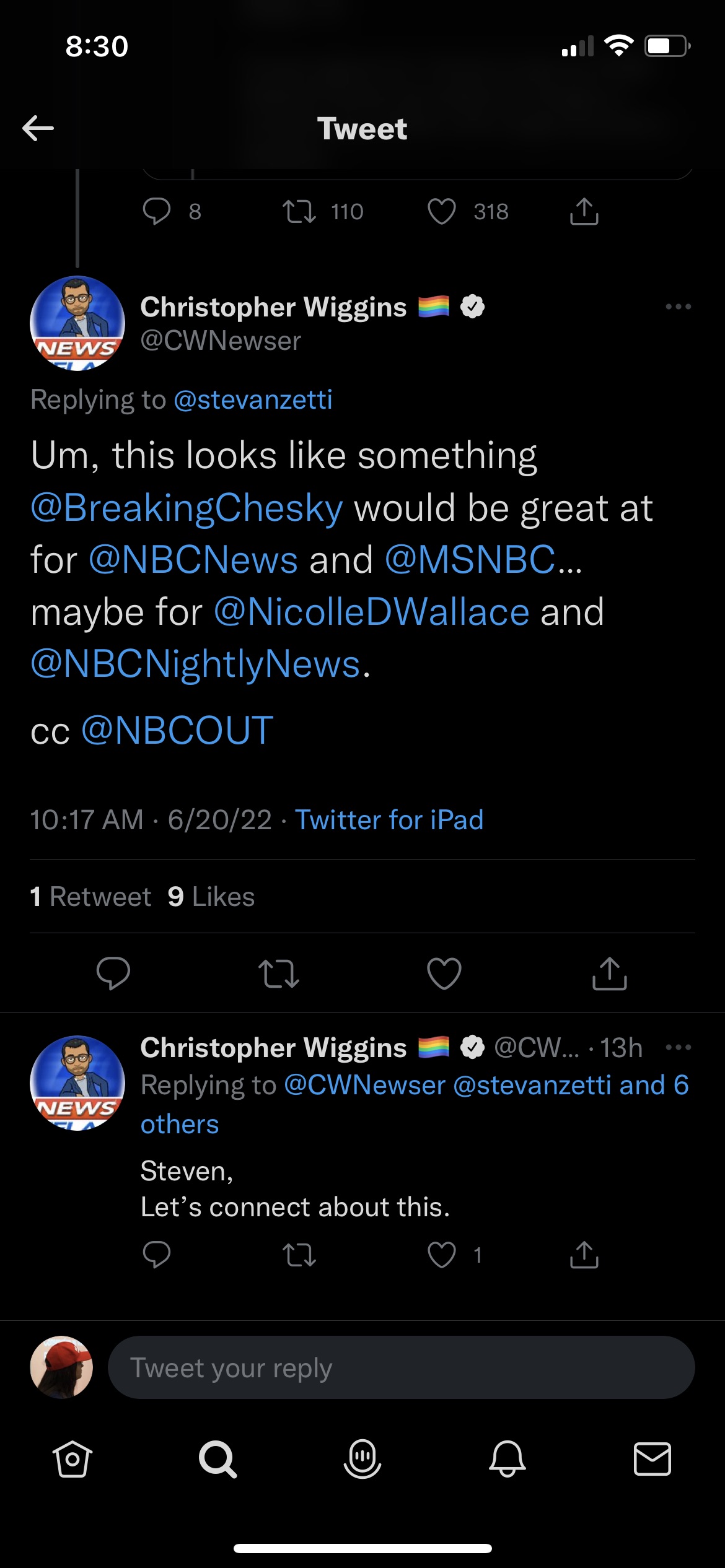Tap the @BreakingChesky mention
Image resolution: width=725 pixels, height=1568 pixels.
point(187,508)
